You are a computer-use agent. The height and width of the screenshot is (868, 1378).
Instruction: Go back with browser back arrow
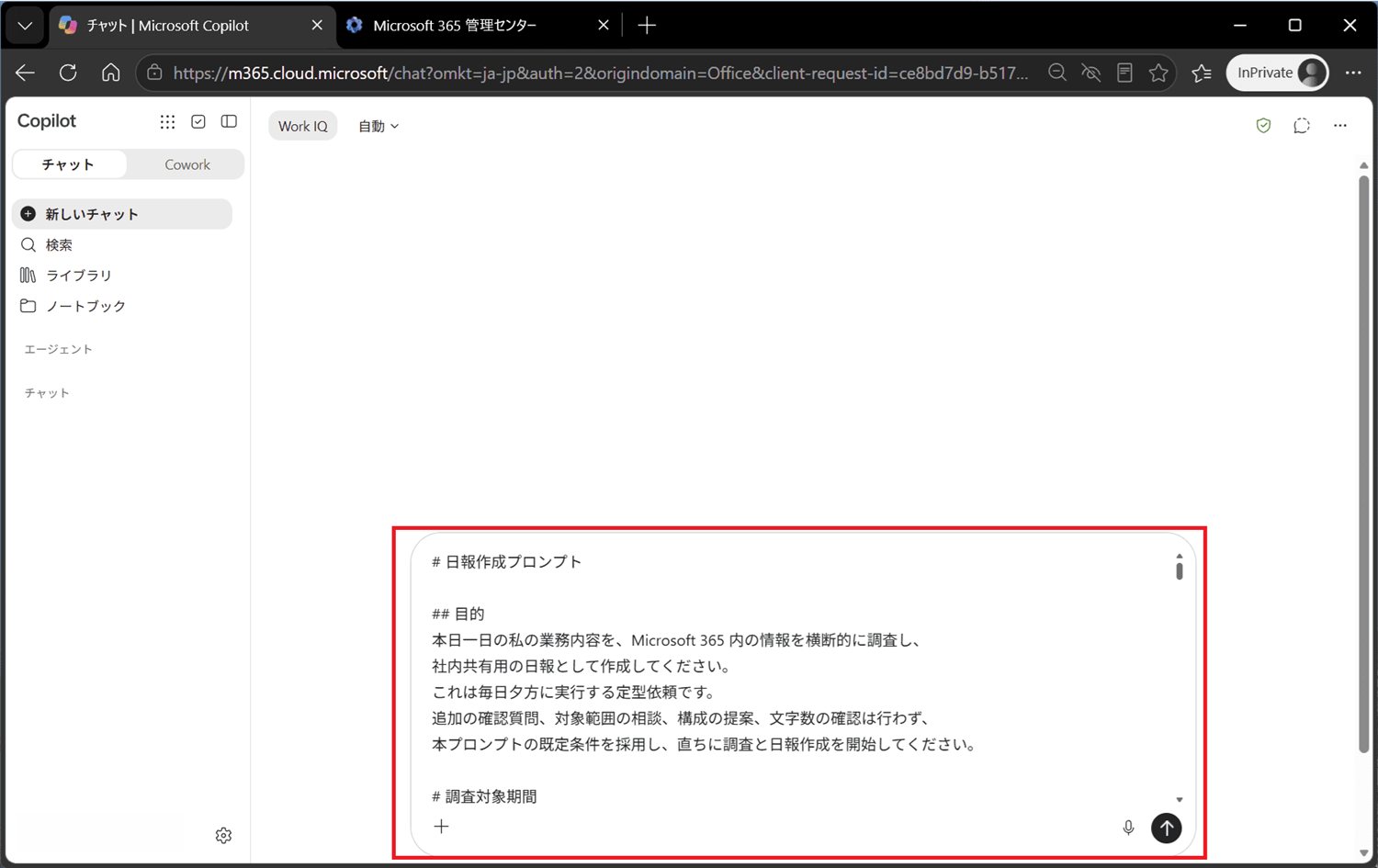click(x=25, y=73)
